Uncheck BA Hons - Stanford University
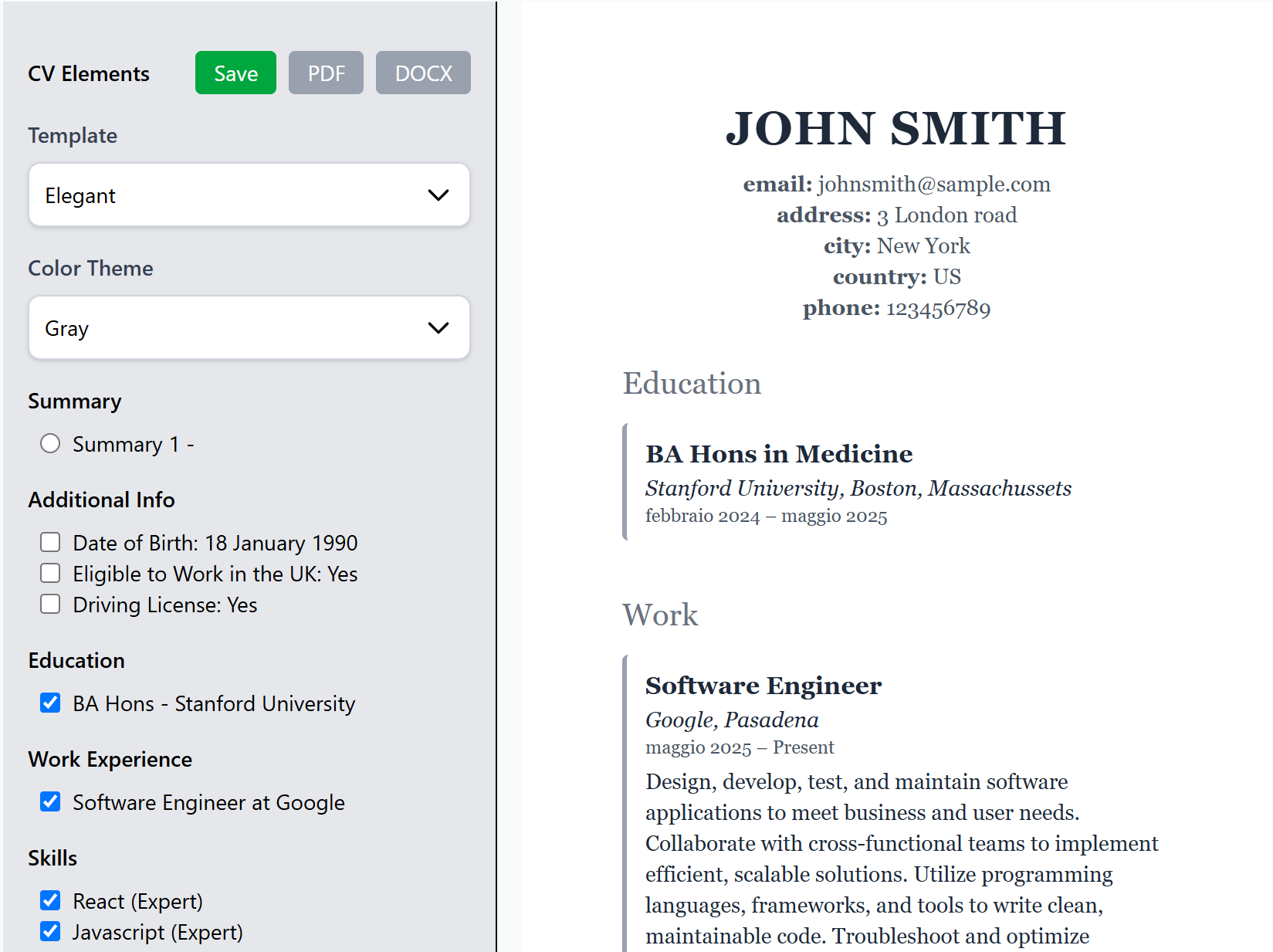Viewport: 1273px width, 952px height. [50, 703]
